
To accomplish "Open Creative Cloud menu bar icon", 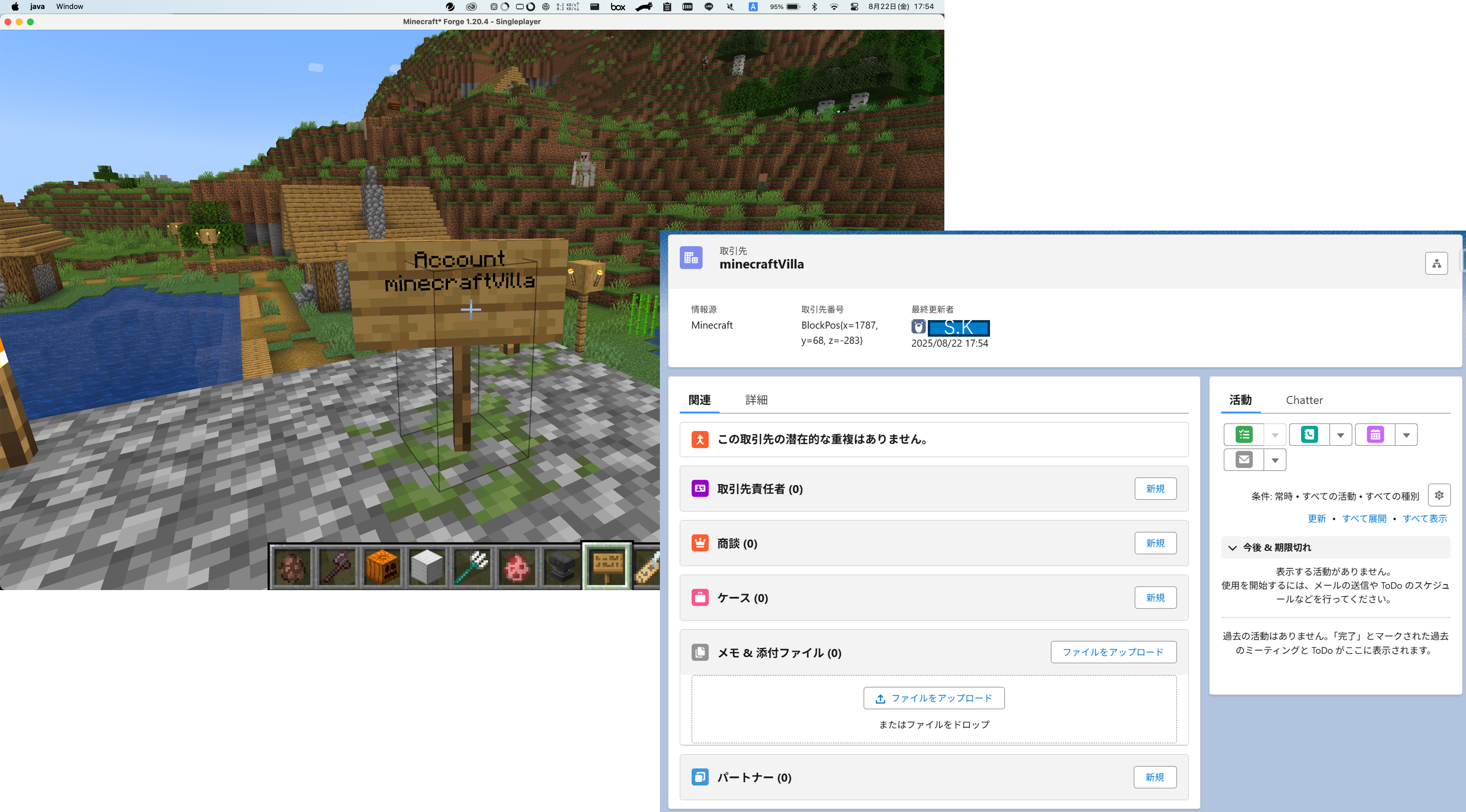I will [x=471, y=7].
